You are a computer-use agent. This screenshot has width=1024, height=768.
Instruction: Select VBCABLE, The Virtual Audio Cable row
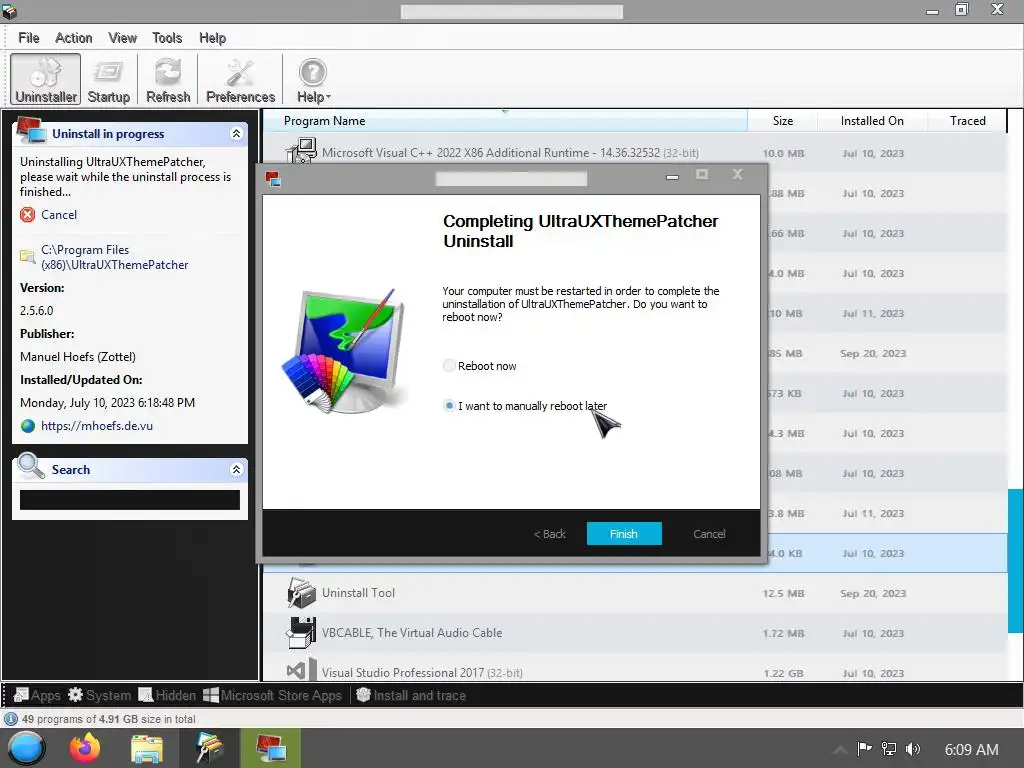point(635,633)
